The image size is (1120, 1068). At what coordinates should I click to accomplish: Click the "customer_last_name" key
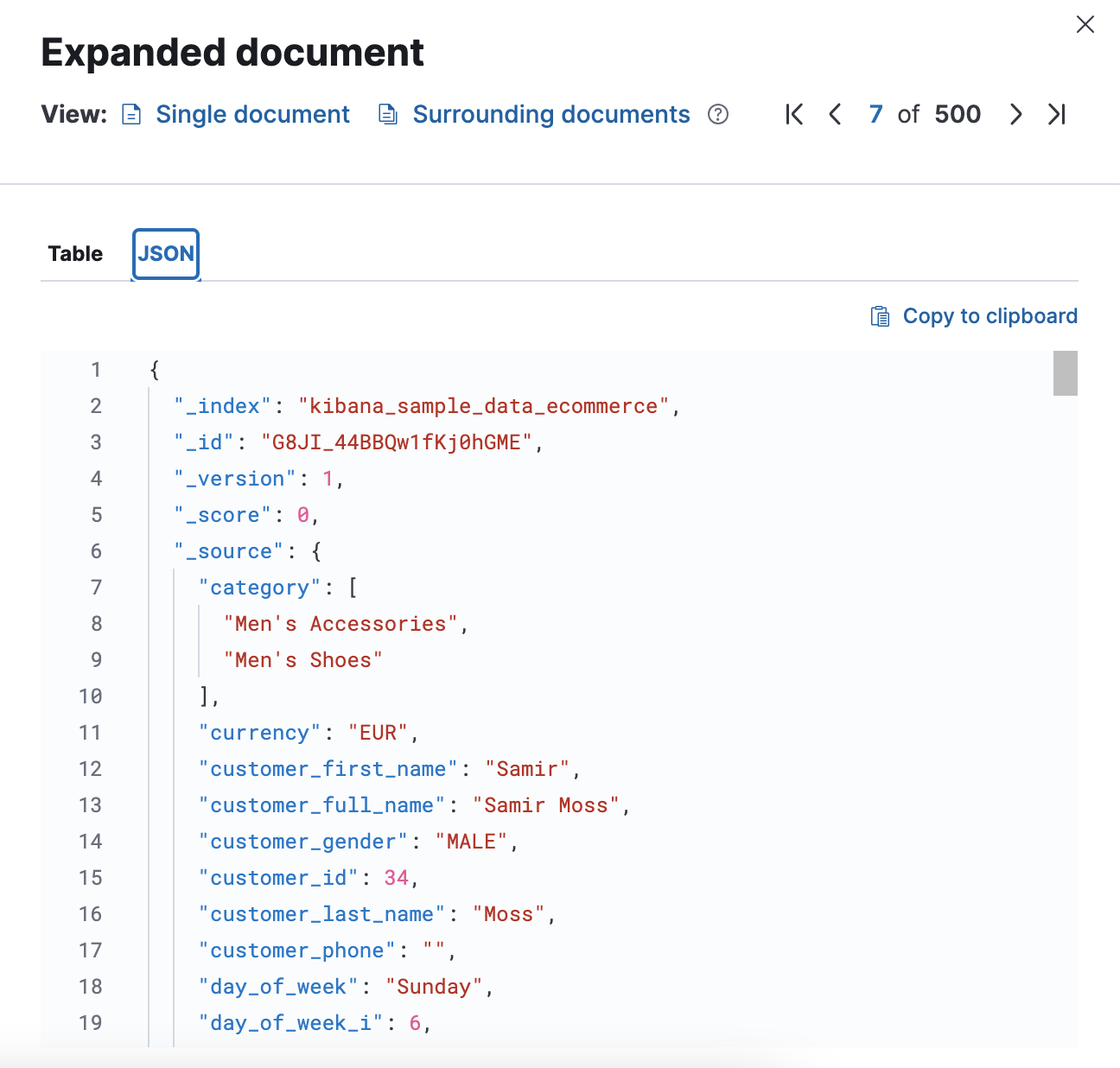pos(322,914)
